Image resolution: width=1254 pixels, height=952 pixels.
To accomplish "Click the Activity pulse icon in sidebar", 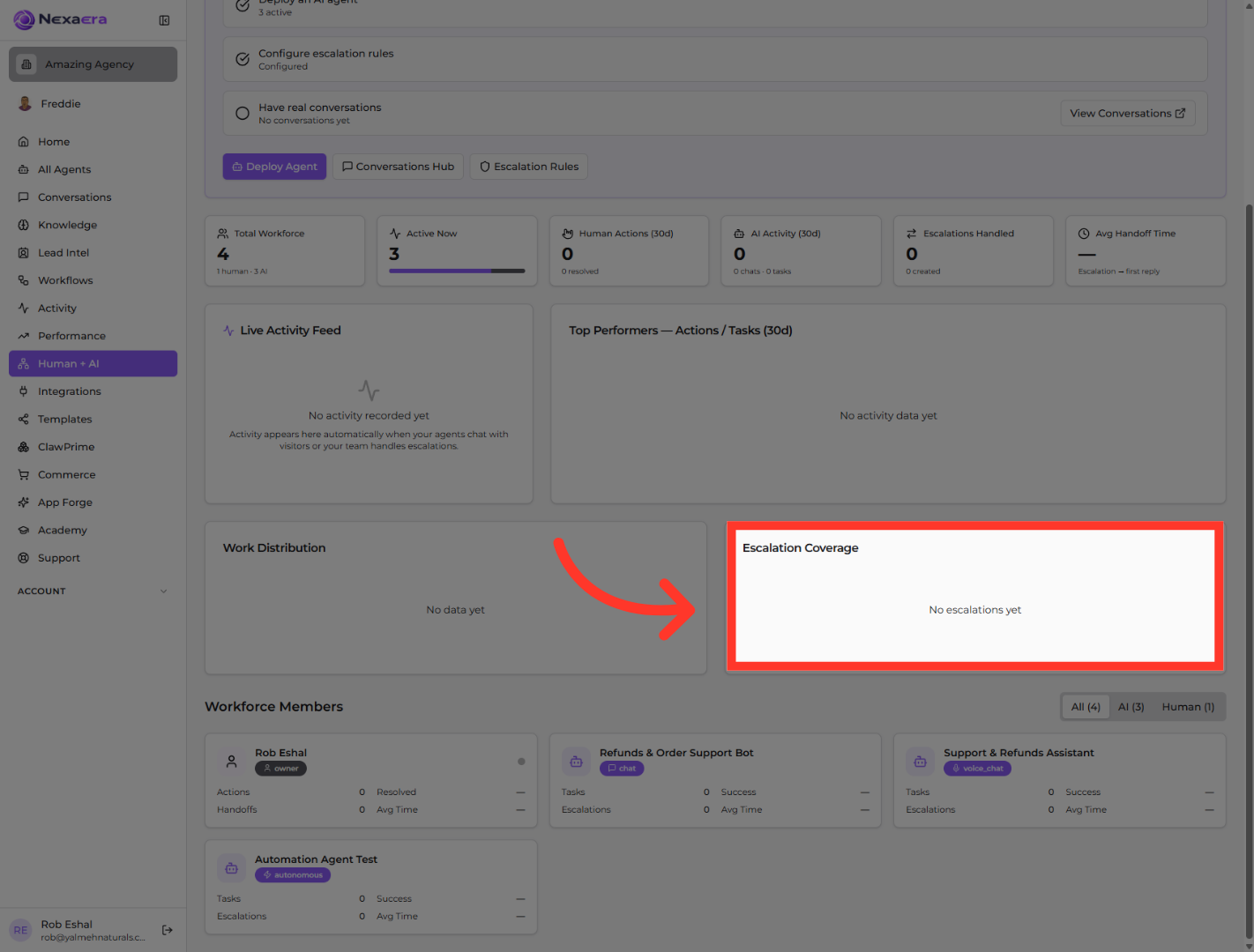I will [x=24, y=309].
